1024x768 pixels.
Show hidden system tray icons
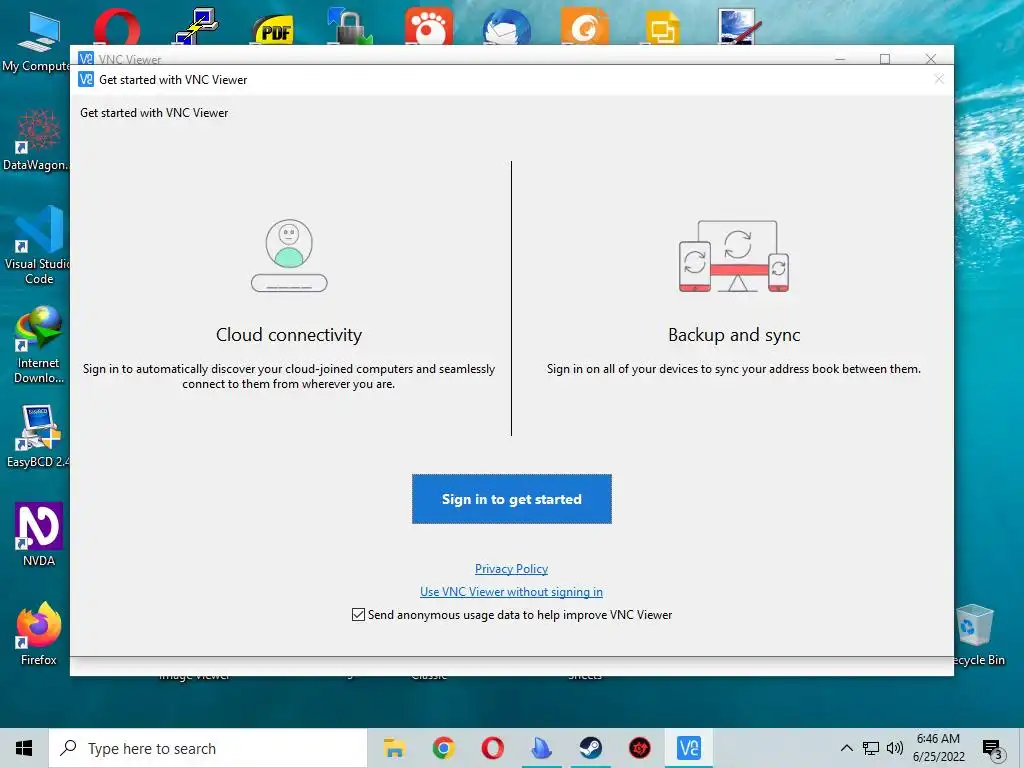(846, 748)
